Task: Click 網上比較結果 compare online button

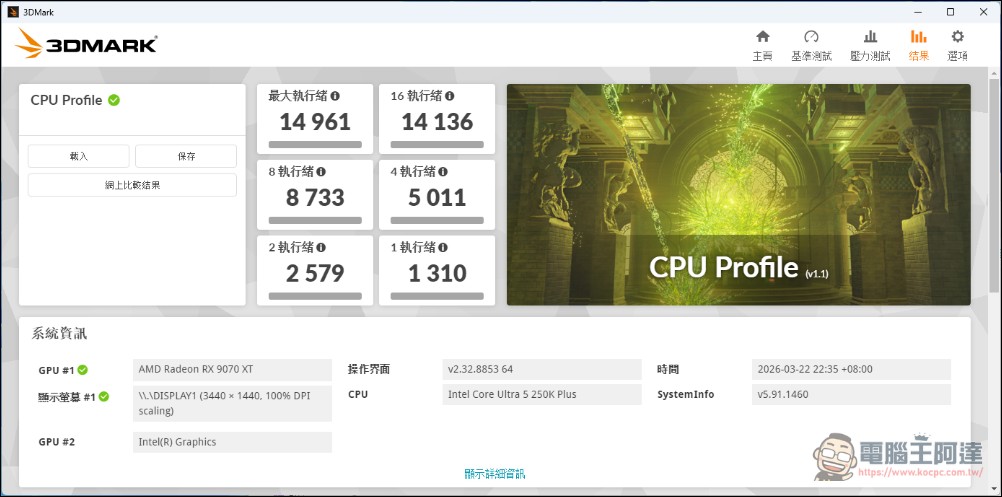Action: click(x=132, y=185)
